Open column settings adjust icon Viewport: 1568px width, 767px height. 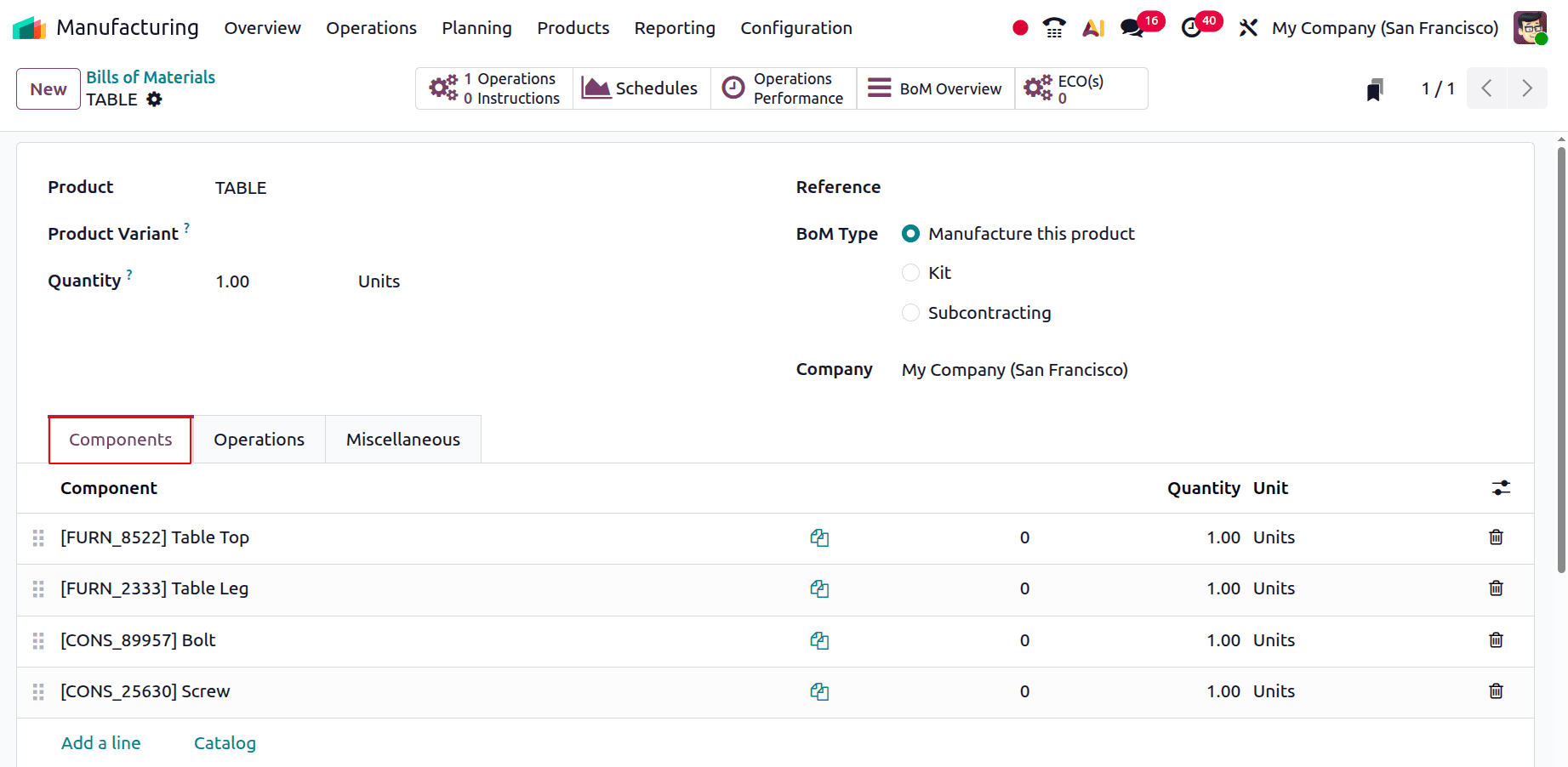(x=1501, y=488)
